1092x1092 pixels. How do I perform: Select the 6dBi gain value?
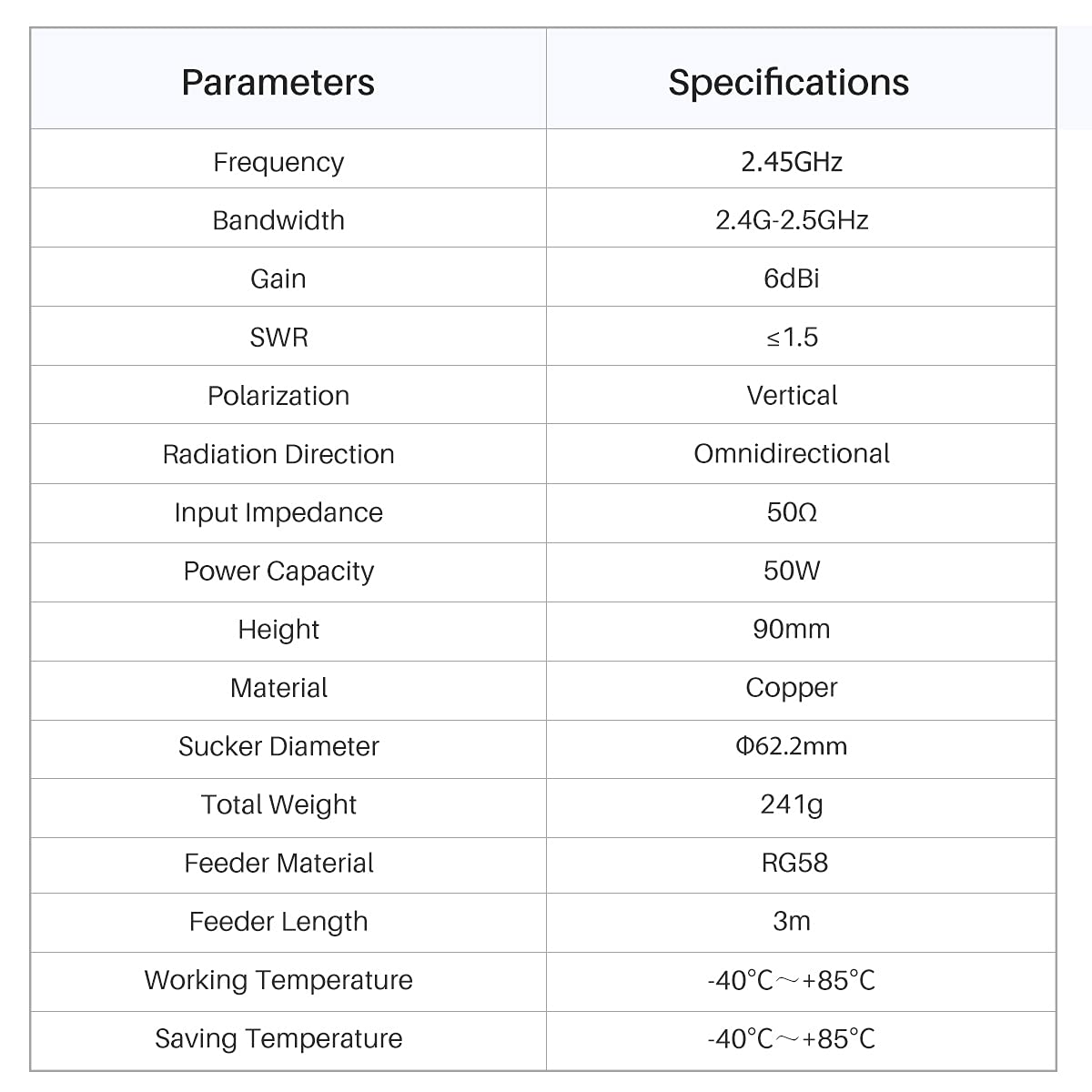point(792,278)
